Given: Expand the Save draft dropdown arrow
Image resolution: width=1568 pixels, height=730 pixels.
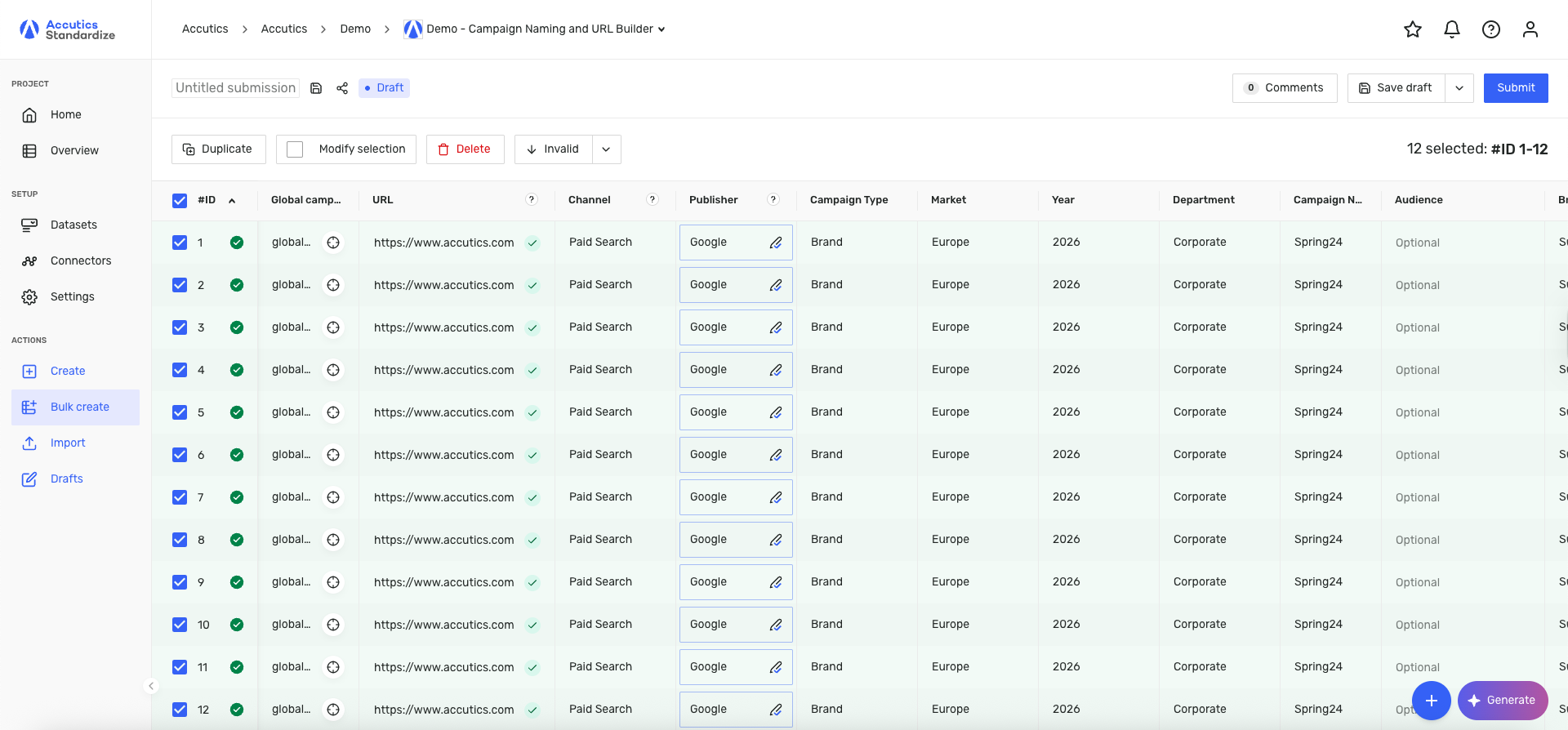Looking at the screenshot, I should coord(1459,88).
